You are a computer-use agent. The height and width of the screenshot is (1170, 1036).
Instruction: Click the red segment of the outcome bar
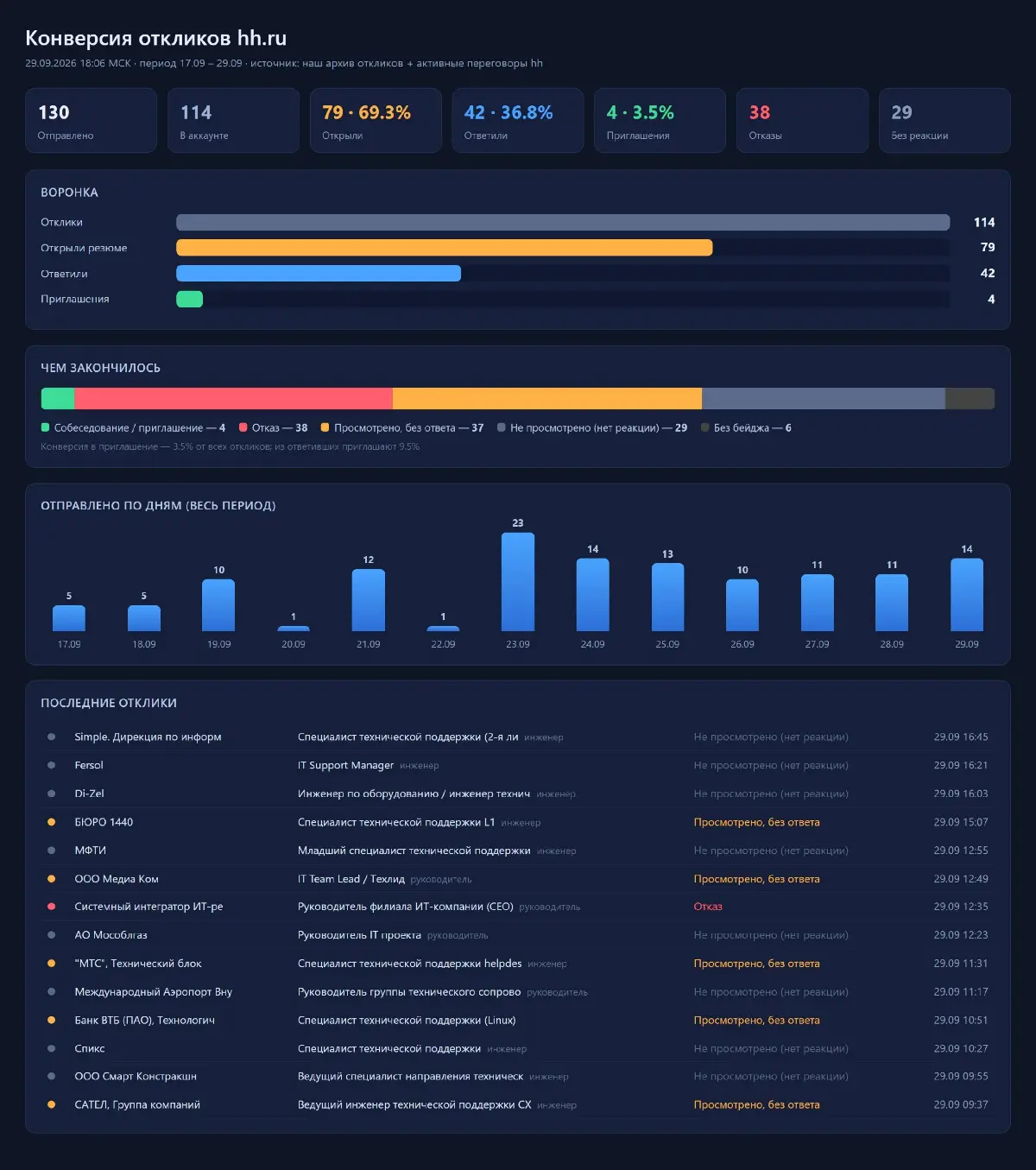(x=234, y=398)
